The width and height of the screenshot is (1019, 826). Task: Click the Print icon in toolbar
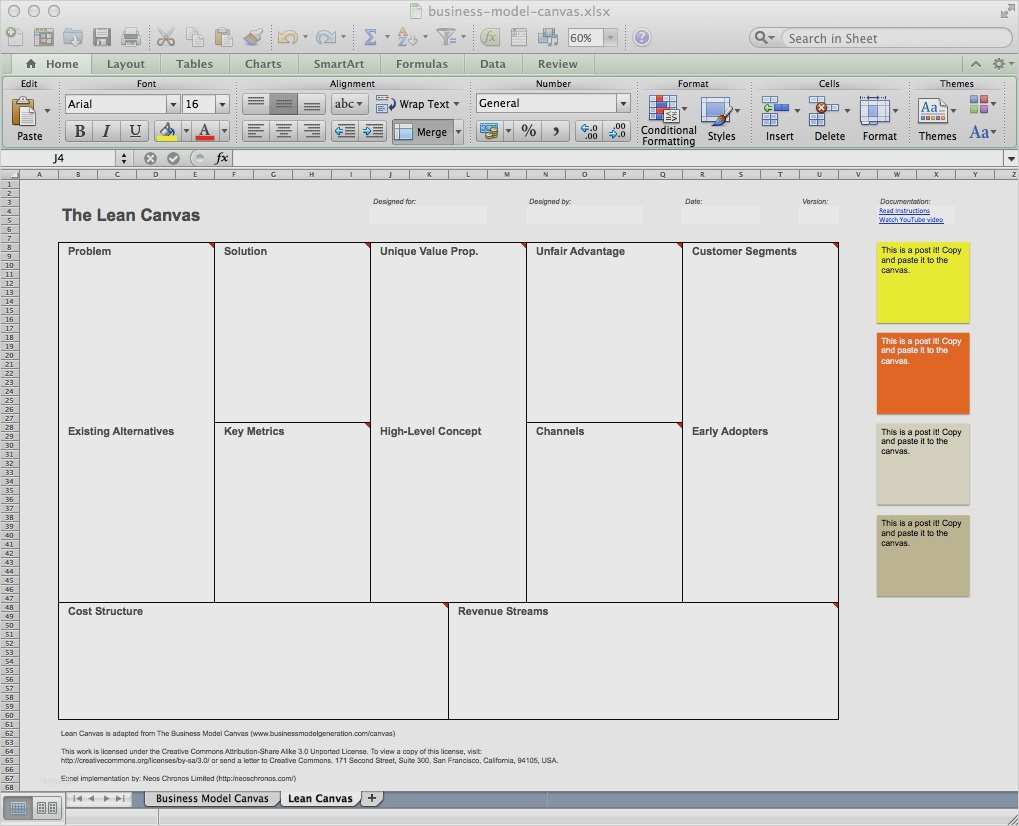point(131,37)
